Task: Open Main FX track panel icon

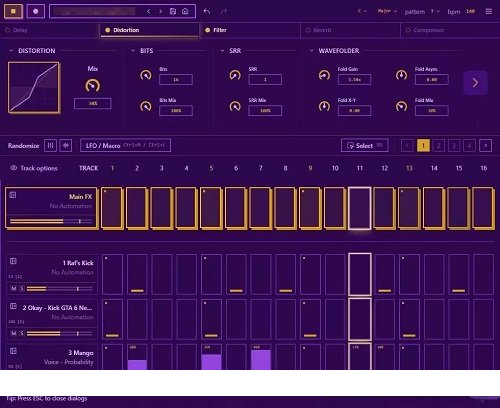Action: (x=13, y=195)
